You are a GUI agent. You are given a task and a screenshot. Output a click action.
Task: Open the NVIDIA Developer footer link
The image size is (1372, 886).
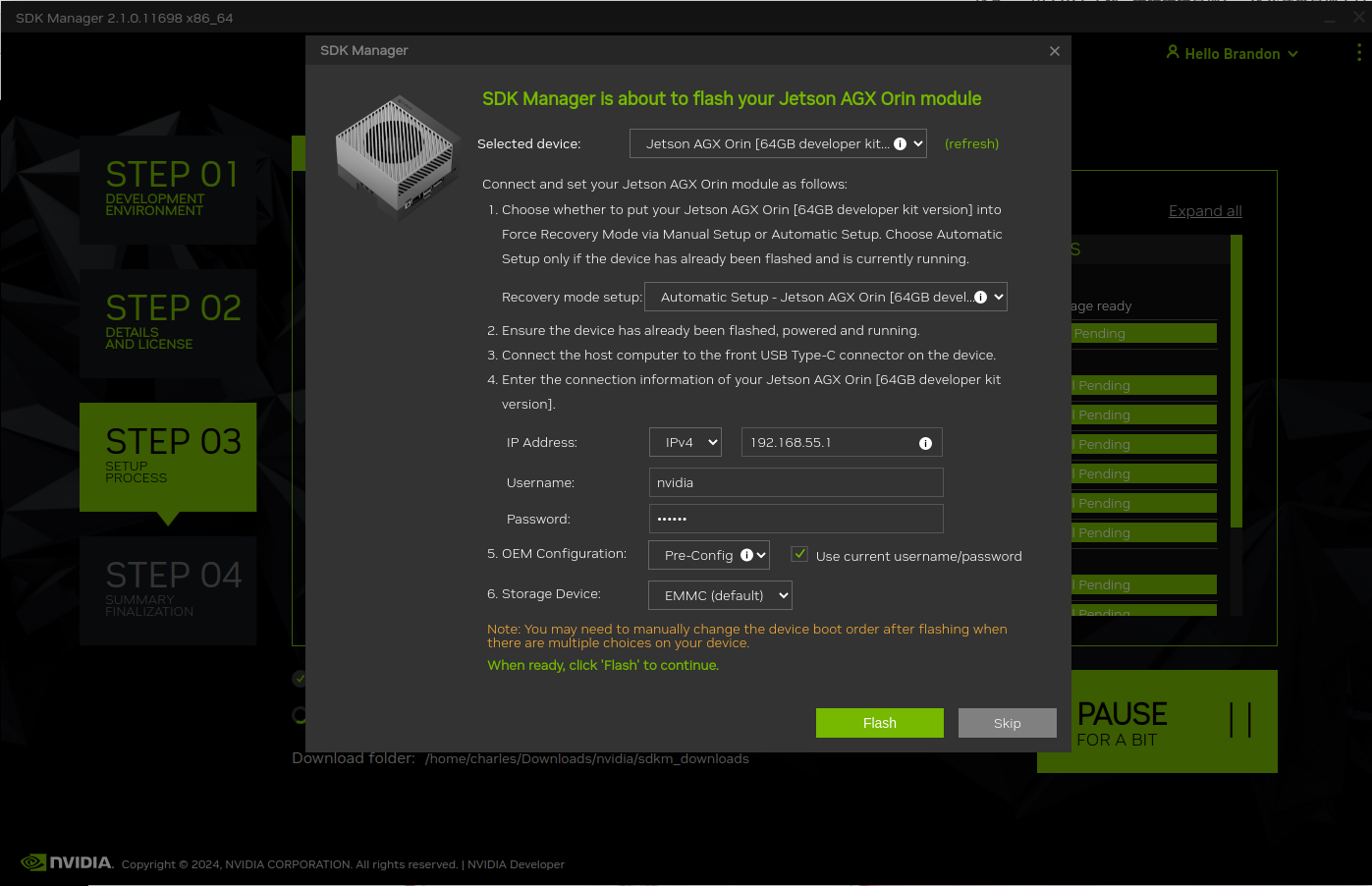point(516,864)
